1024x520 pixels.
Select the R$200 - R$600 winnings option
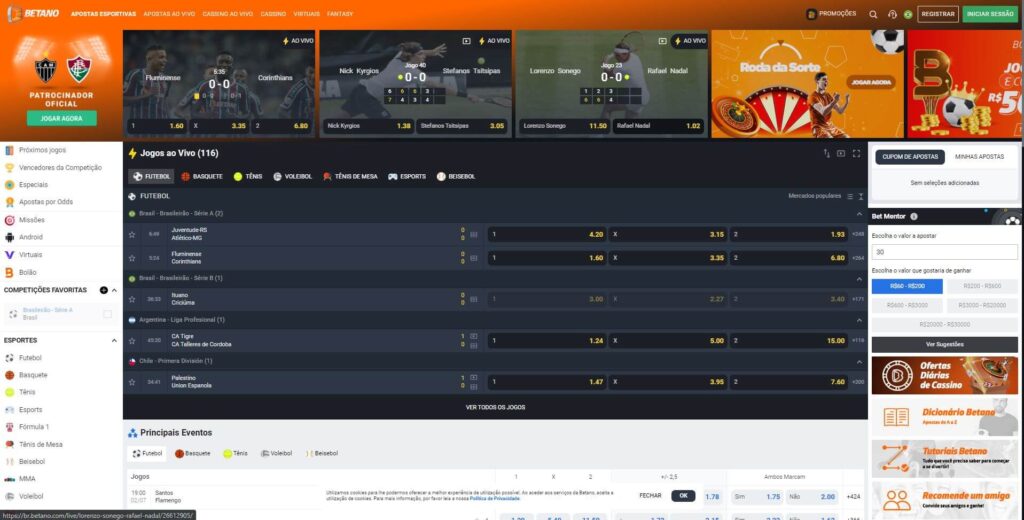[982, 286]
